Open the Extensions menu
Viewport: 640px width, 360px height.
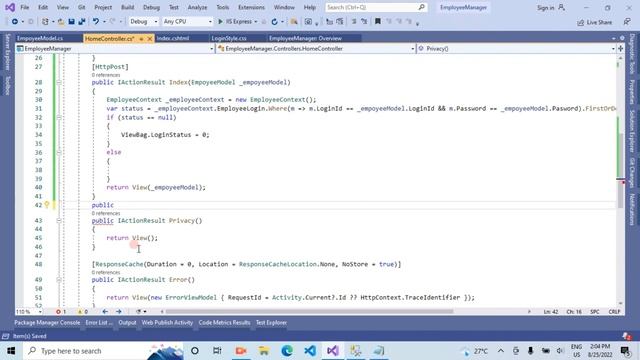251,7
